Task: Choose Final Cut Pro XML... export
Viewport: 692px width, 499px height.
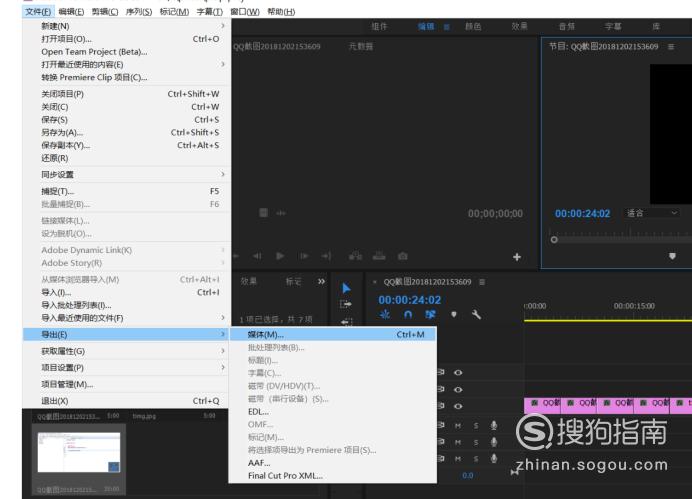Action: (x=333, y=476)
